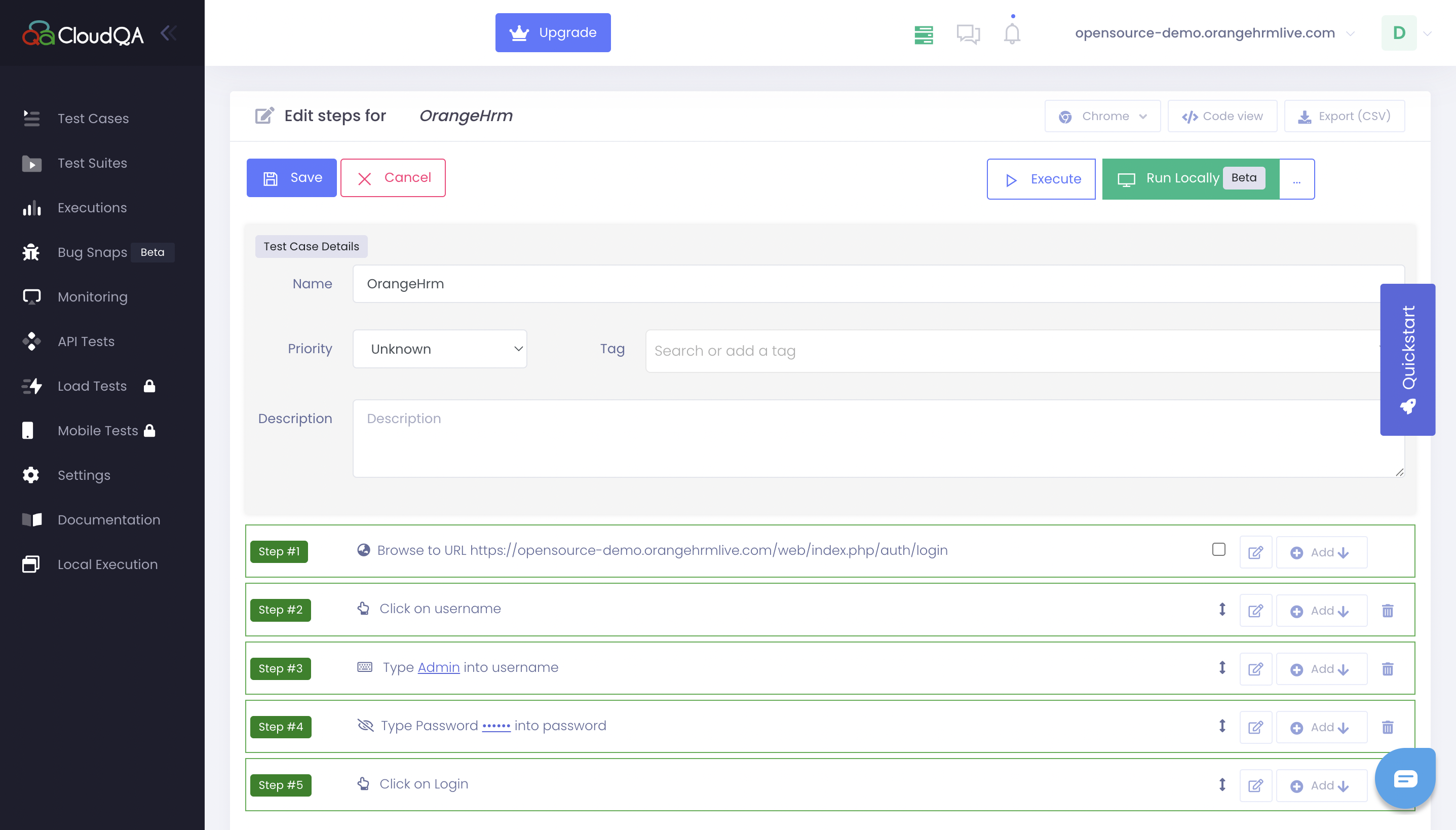Click the Name input field
The height and width of the screenshot is (830, 1456).
tap(878, 284)
